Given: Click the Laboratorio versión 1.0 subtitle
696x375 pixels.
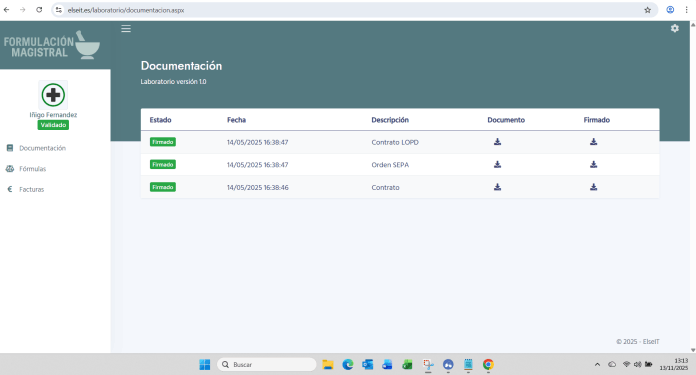Looking at the screenshot, I should pos(173,82).
